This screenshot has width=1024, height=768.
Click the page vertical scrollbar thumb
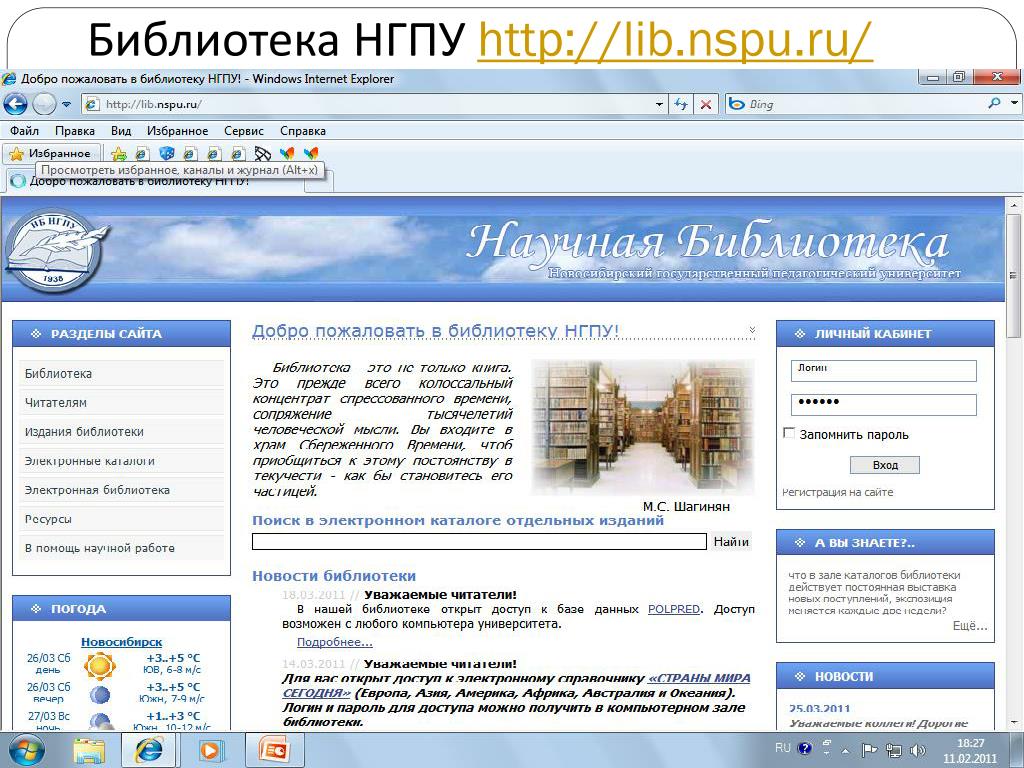pyautogui.click(x=1014, y=274)
